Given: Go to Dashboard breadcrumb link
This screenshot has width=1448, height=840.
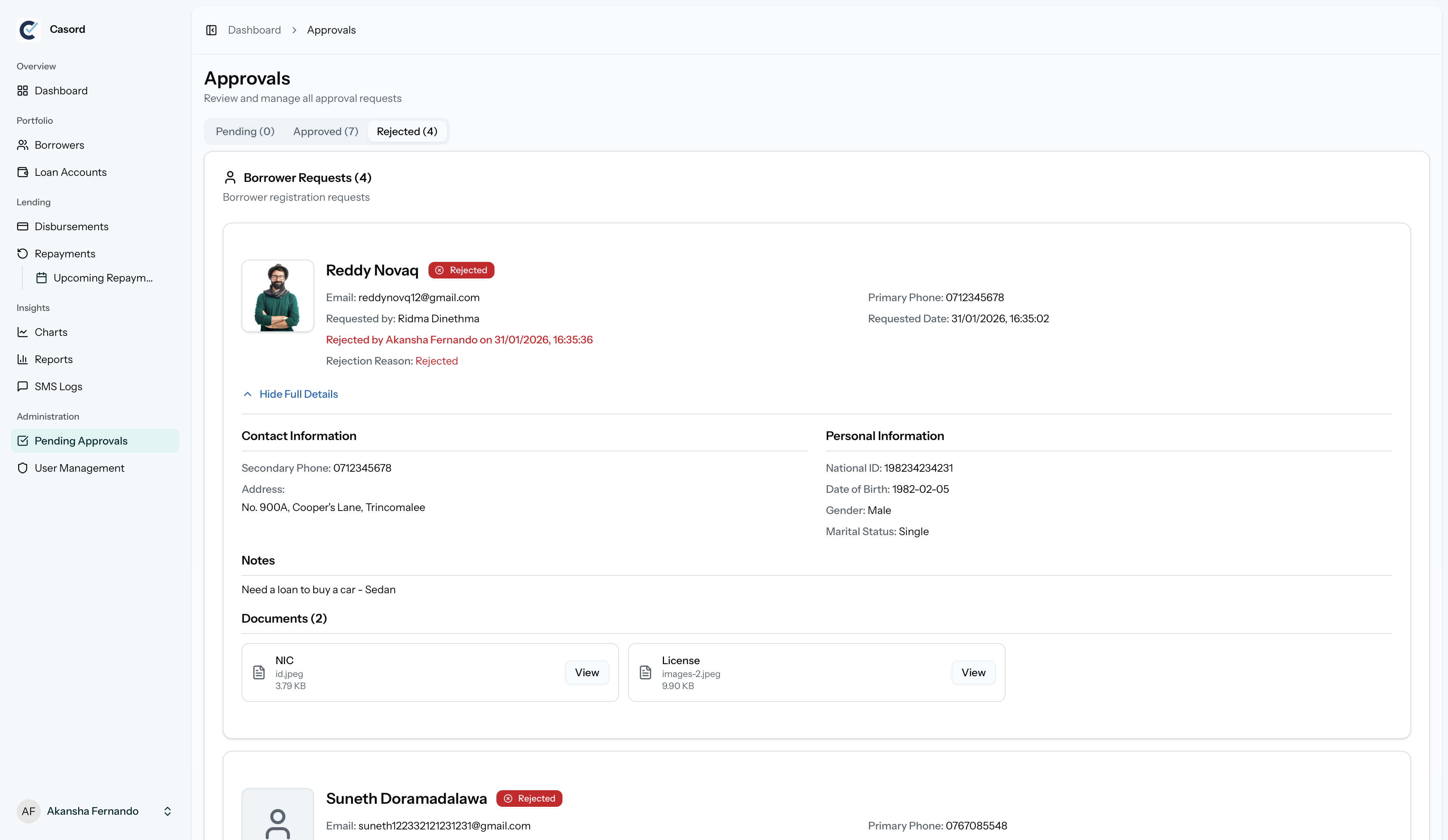Looking at the screenshot, I should (x=254, y=30).
